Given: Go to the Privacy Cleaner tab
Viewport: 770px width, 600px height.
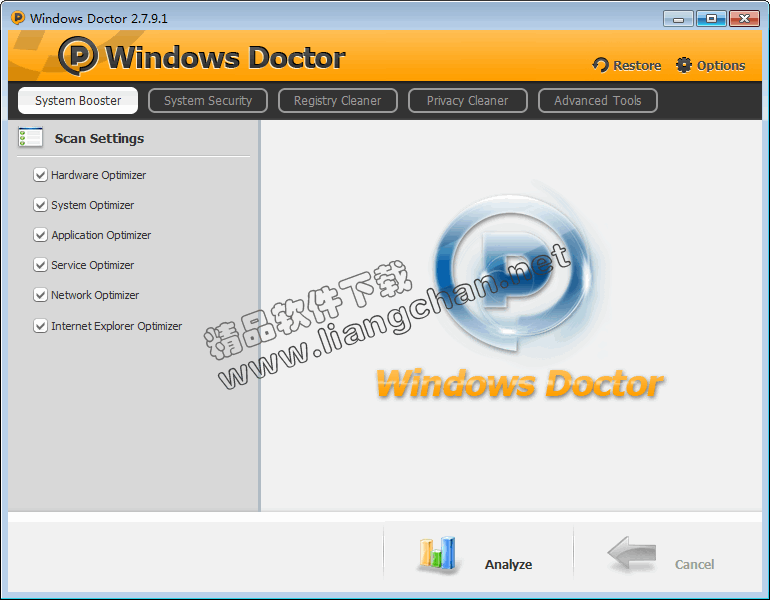Looking at the screenshot, I should (468, 101).
